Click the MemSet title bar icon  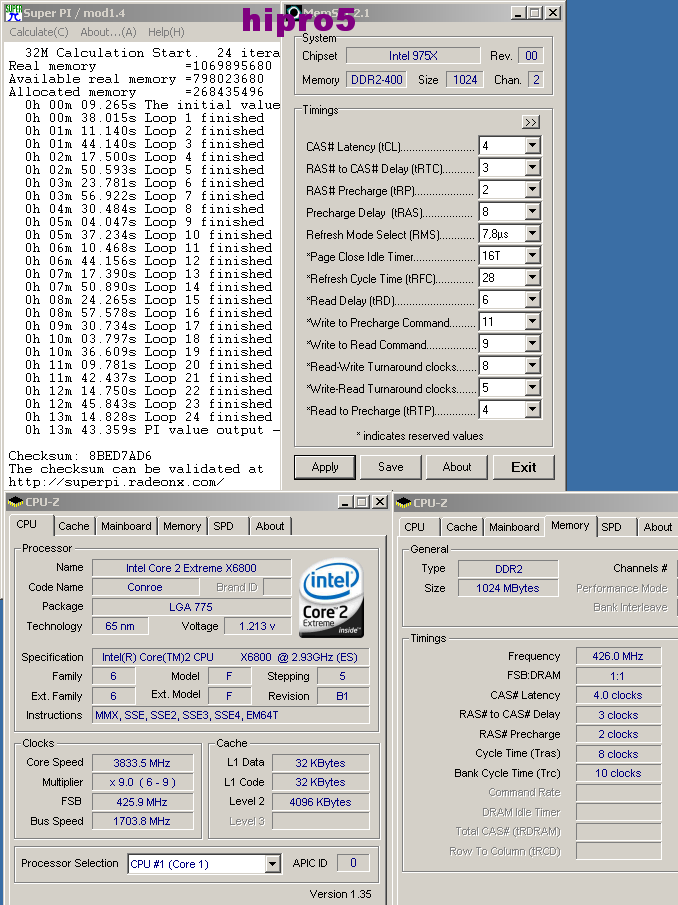pos(294,12)
